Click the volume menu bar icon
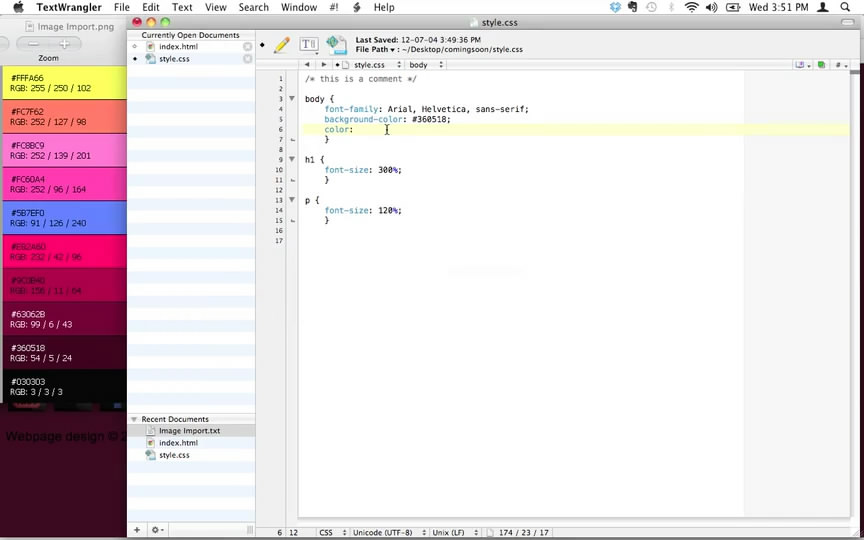The width and height of the screenshot is (864, 540). coord(711,7)
